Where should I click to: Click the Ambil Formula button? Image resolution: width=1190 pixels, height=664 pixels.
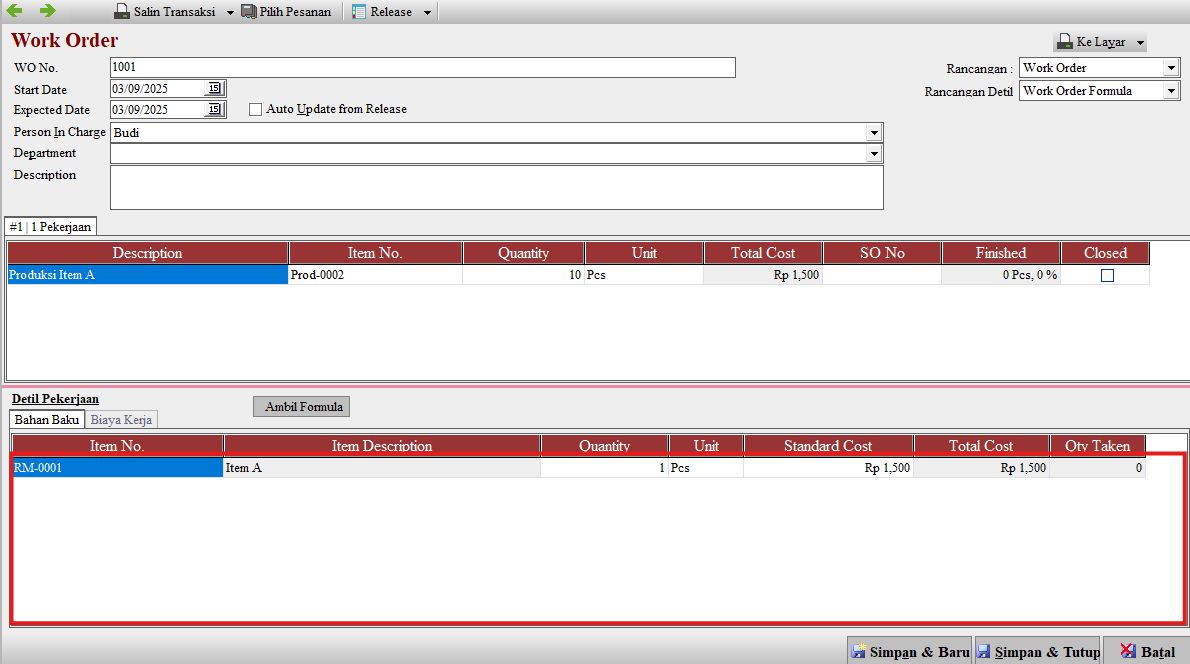click(303, 407)
